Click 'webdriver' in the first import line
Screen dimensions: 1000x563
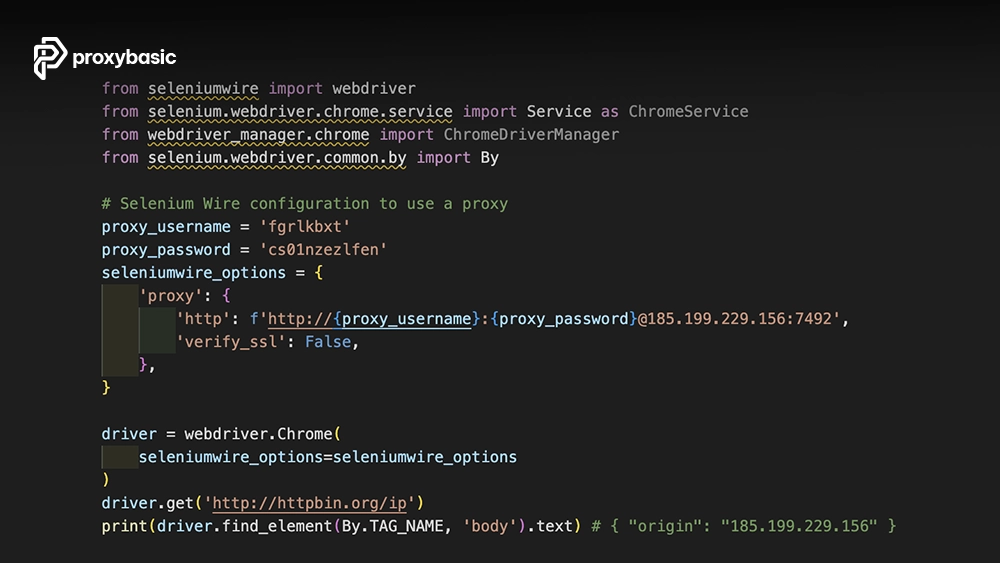374,89
